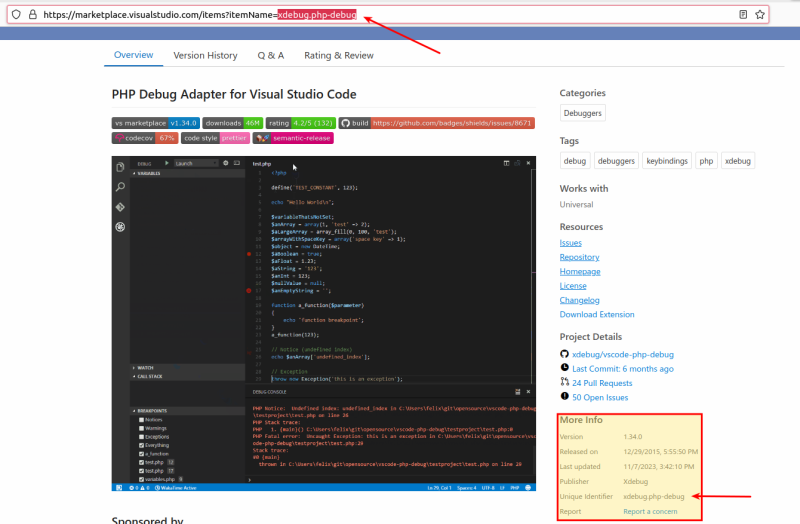Image resolution: width=800 pixels, height=524 pixels.
Task: Click the pull request icon
Action: click(564, 382)
